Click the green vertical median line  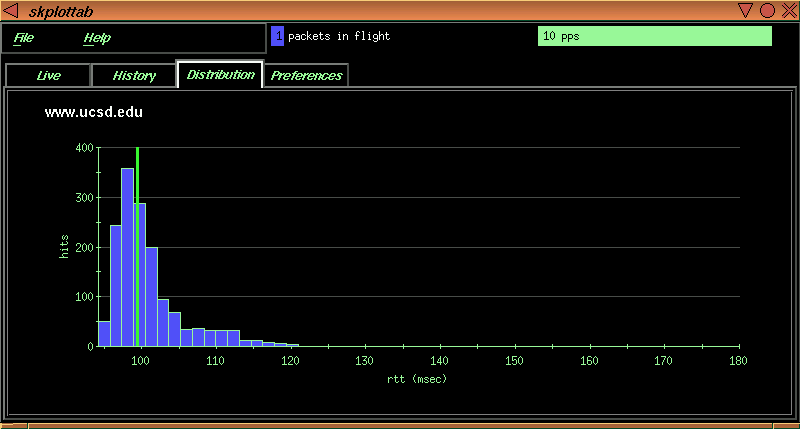point(138,247)
